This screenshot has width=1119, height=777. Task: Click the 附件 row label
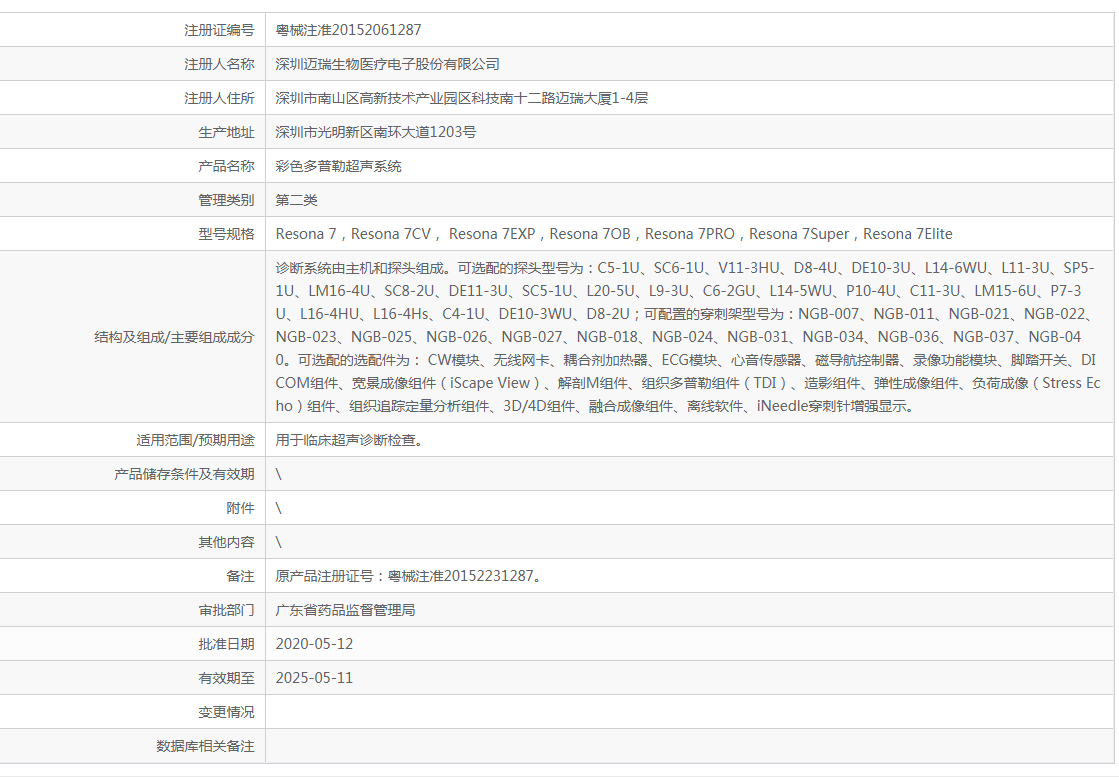point(240,508)
